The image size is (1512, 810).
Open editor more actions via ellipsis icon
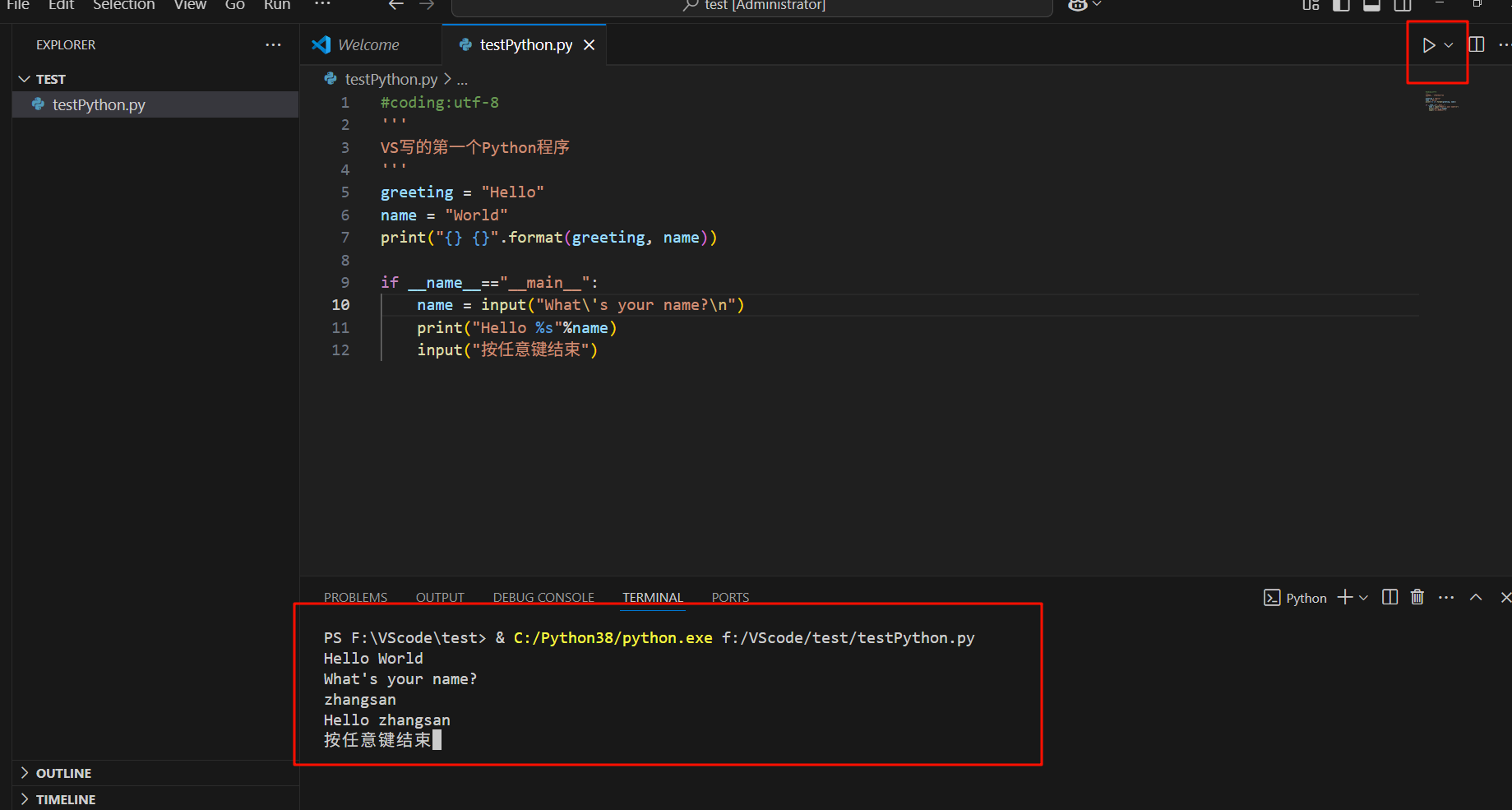(x=1503, y=45)
